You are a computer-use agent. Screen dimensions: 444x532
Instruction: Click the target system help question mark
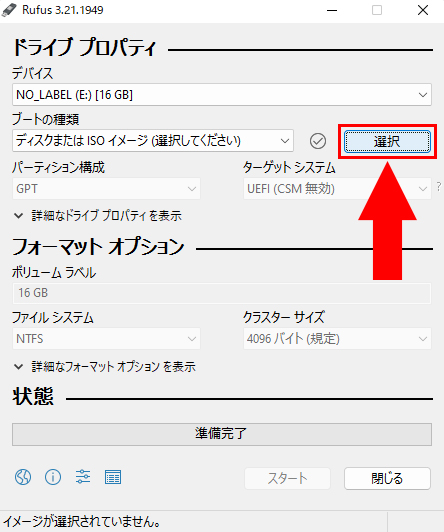pos(439,186)
